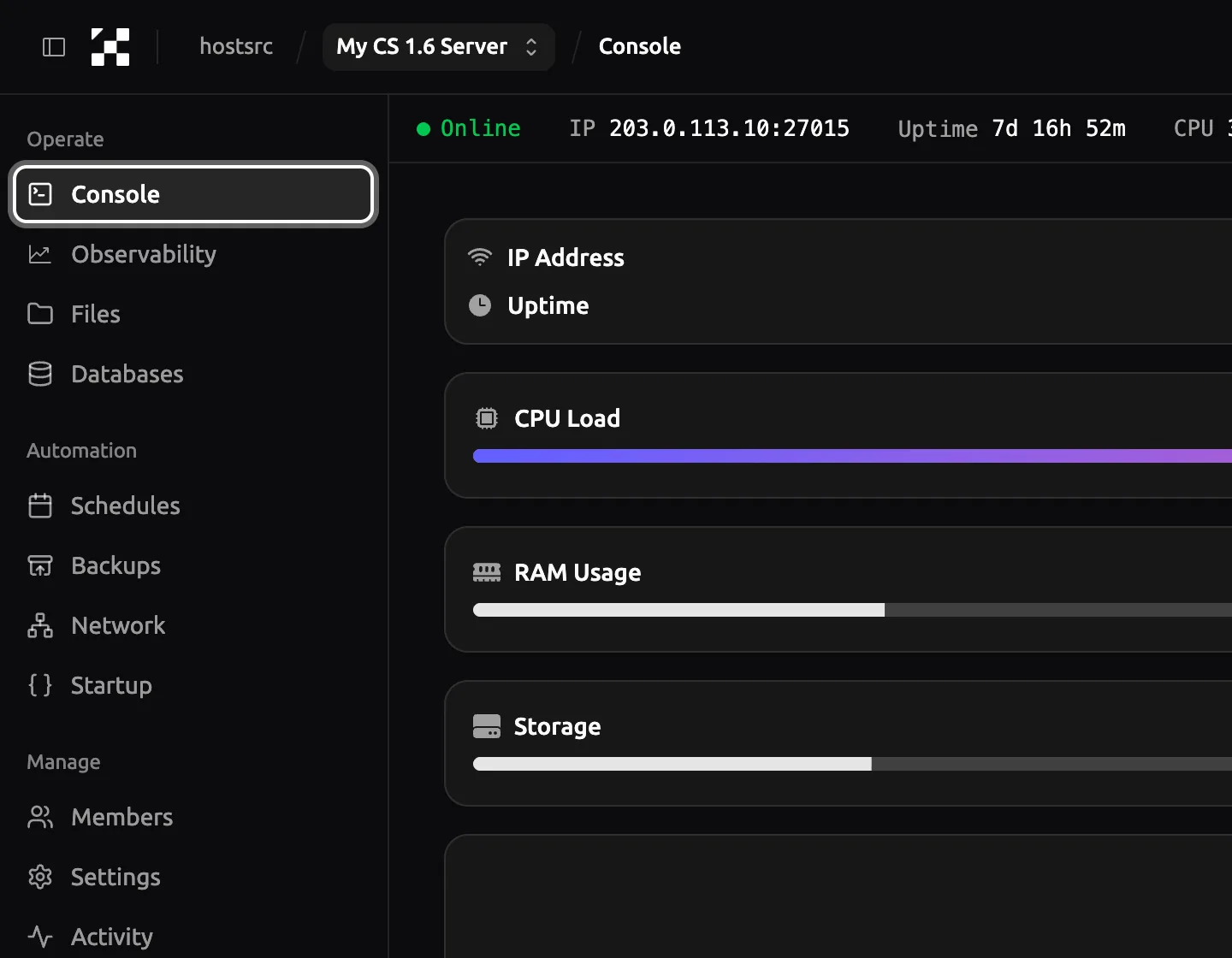Click the Network topology icon
Screen dimensions: 1232x958
point(40,625)
